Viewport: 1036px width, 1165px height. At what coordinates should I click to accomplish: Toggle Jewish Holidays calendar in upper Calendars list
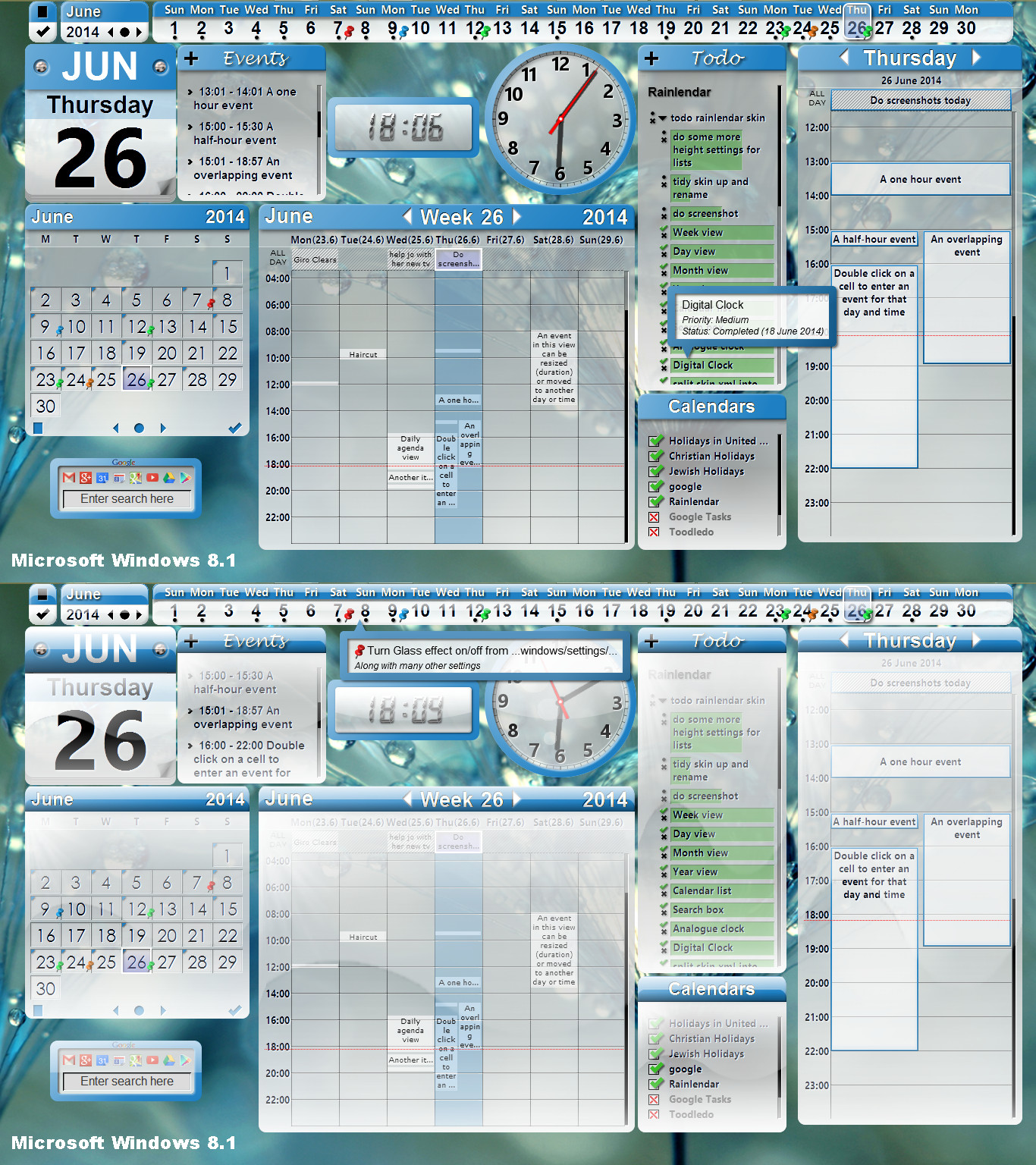tap(656, 471)
